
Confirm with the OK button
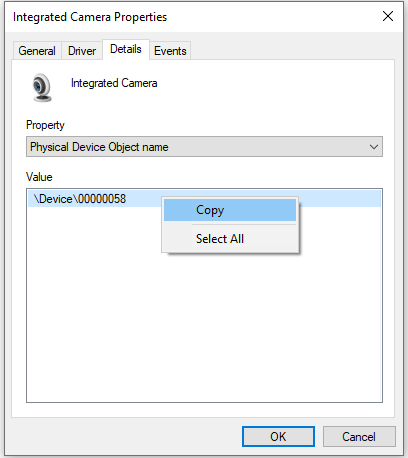(278, 437)
